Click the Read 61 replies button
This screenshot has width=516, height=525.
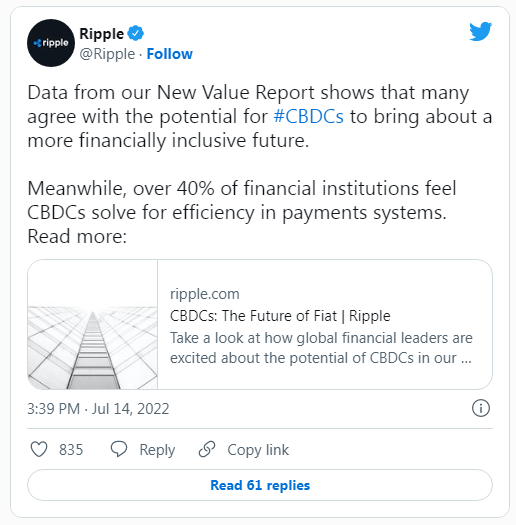pos(260,485)
